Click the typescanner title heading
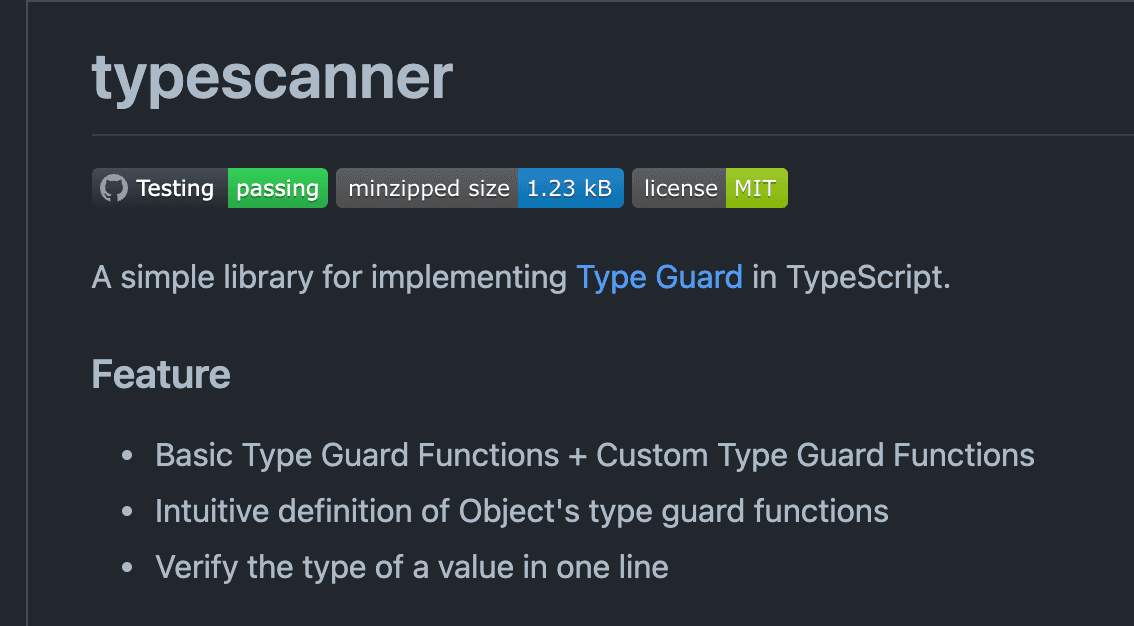This screenshot has width=1134, height=626. (272, 77)
